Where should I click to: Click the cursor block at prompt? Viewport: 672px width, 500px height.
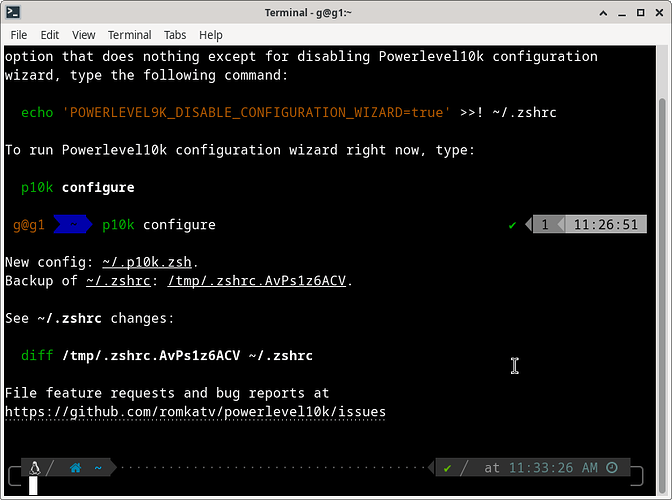(x=33, y=486)
